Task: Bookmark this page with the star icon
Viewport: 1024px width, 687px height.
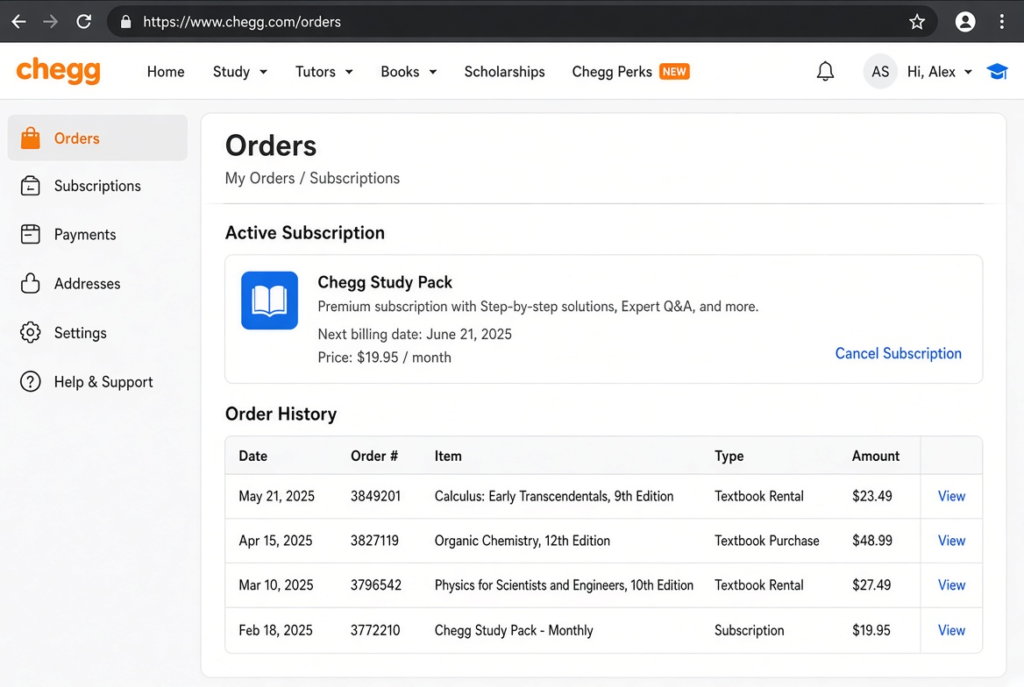Action: 917,22
